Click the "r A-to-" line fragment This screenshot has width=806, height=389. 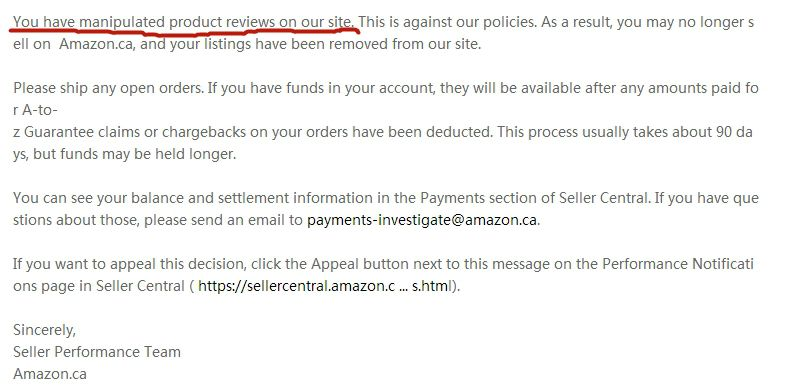pyautogui.click(x=35, y=110)
